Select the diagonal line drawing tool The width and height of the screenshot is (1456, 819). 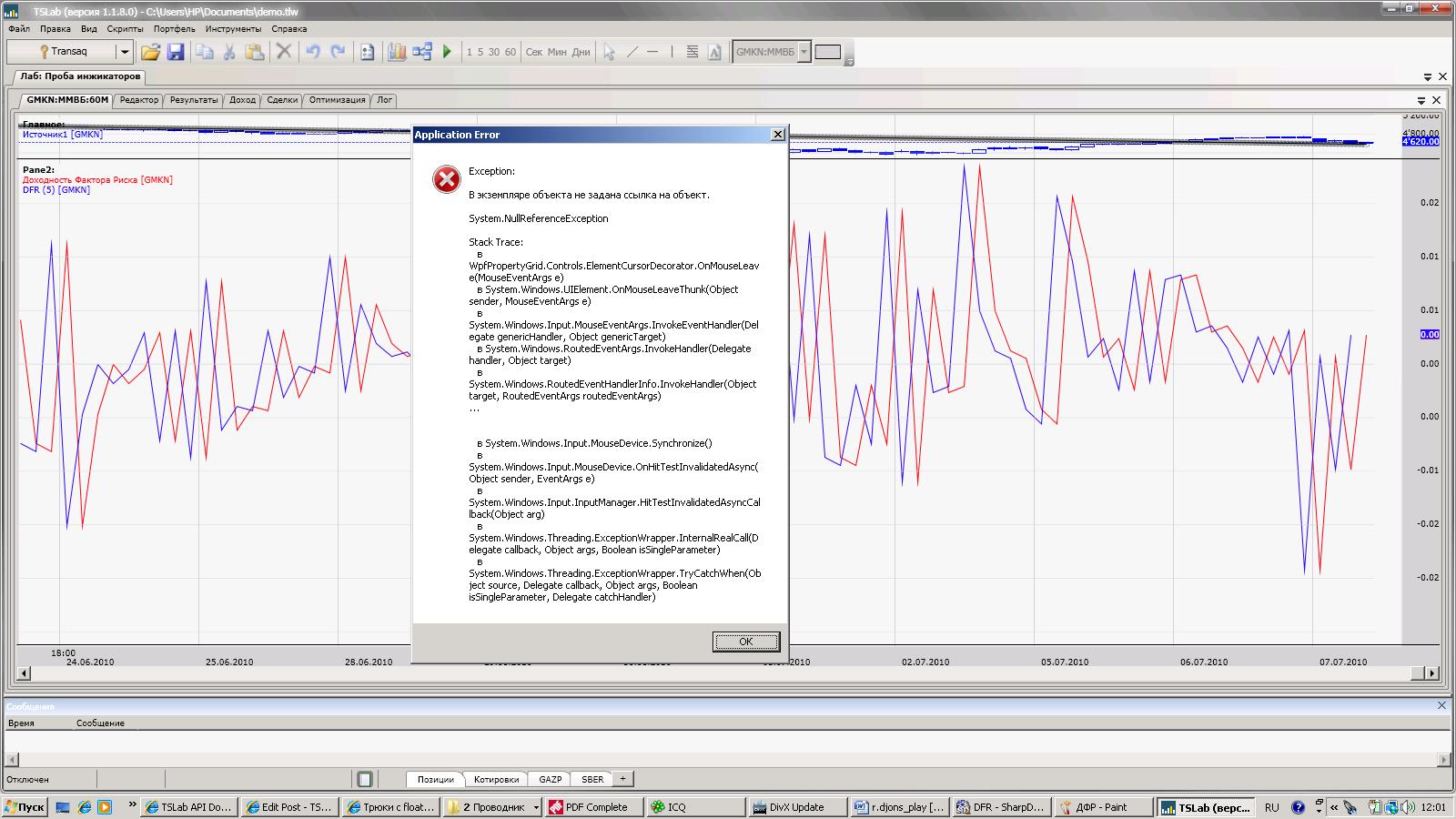pos(632,52)
